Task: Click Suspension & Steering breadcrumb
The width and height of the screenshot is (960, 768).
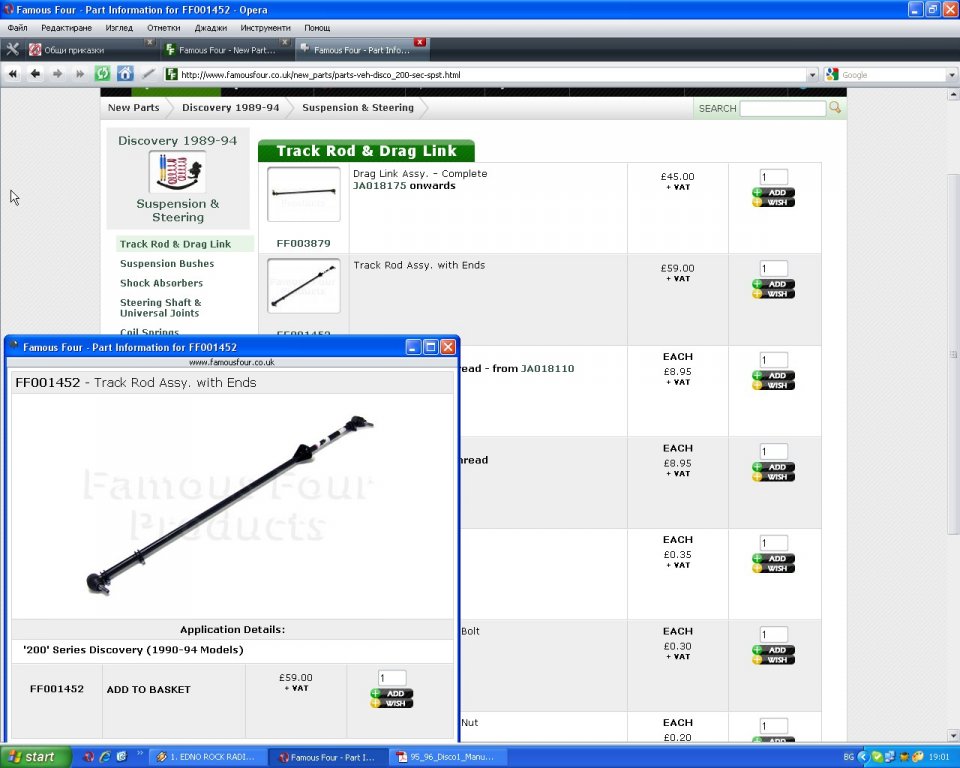Action: pos(358,107)
